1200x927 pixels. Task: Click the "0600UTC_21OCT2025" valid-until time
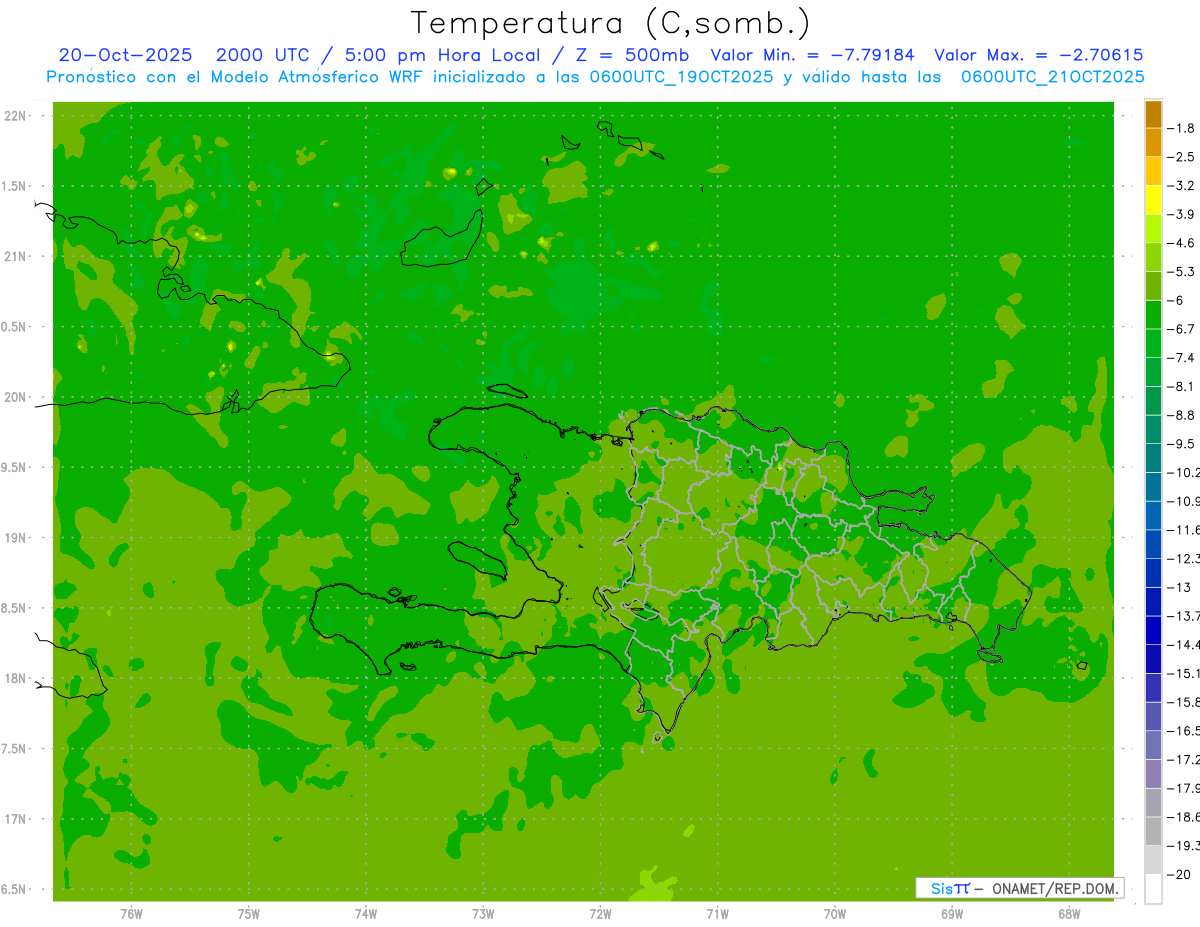click(x=1053, y=76)
